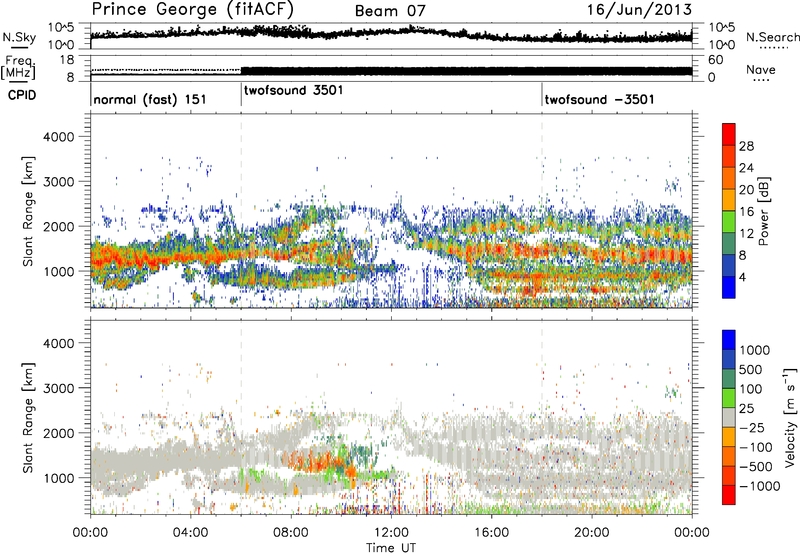Click power colorbar value 28

tap(746, 146)
